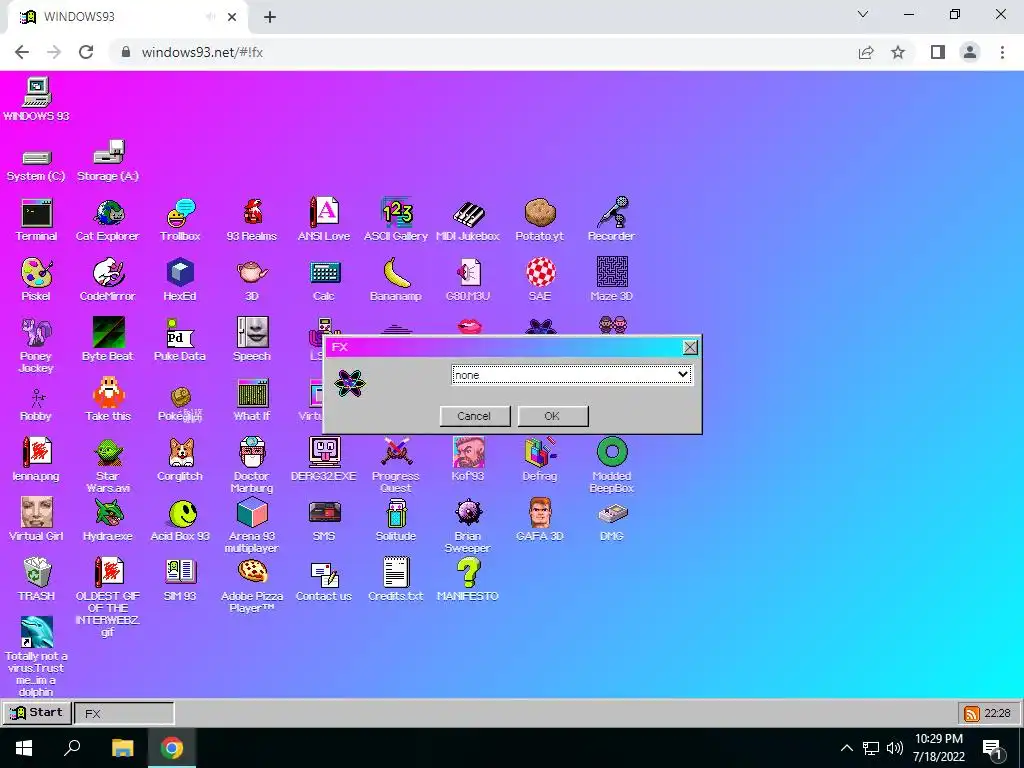Expand the FX effect dropdown showing none
The height and width of the screenshot is (768, 1024).
[571, 375]
